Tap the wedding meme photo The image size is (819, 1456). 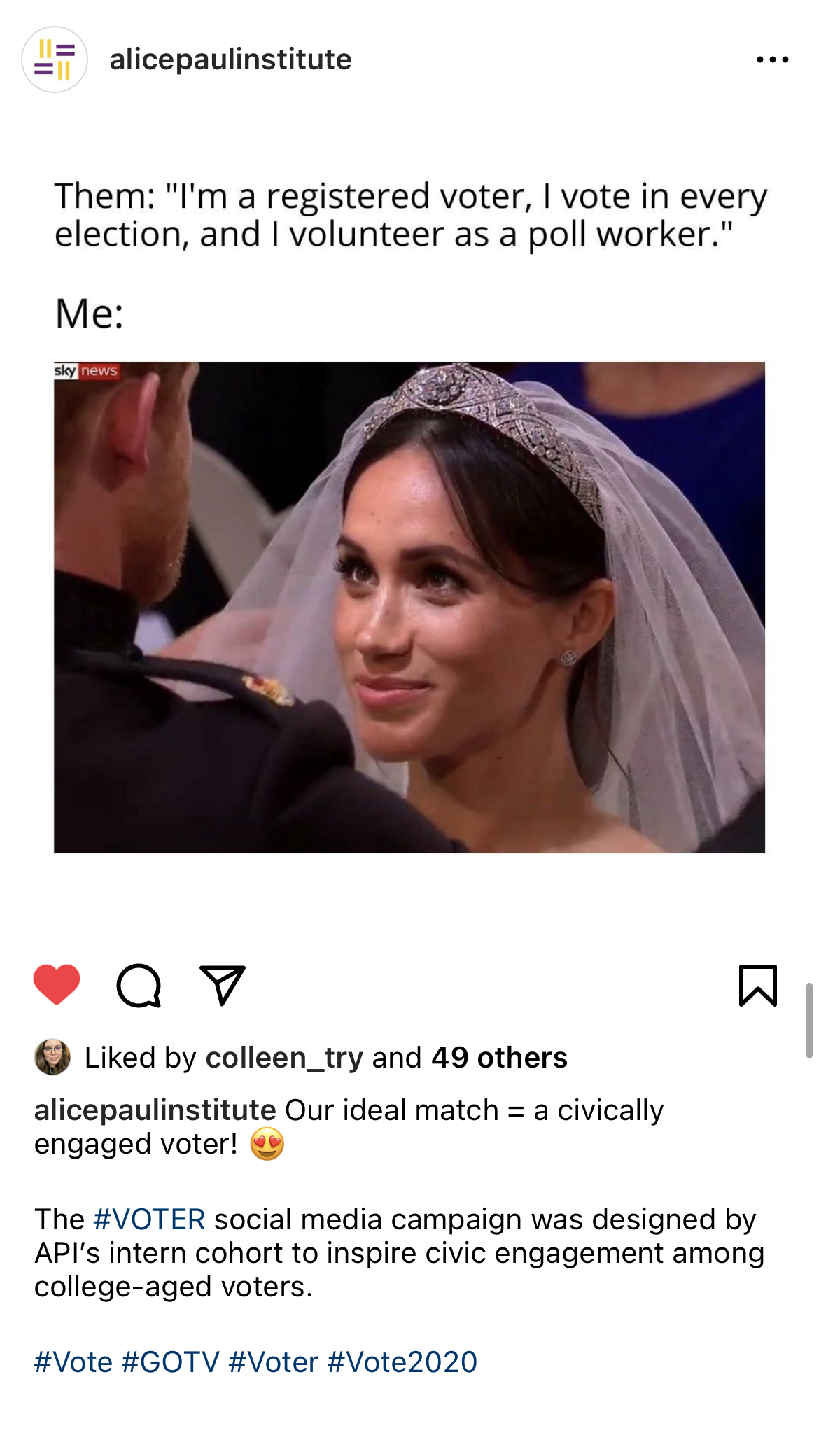pyautogui.click(x=409, y=607)
